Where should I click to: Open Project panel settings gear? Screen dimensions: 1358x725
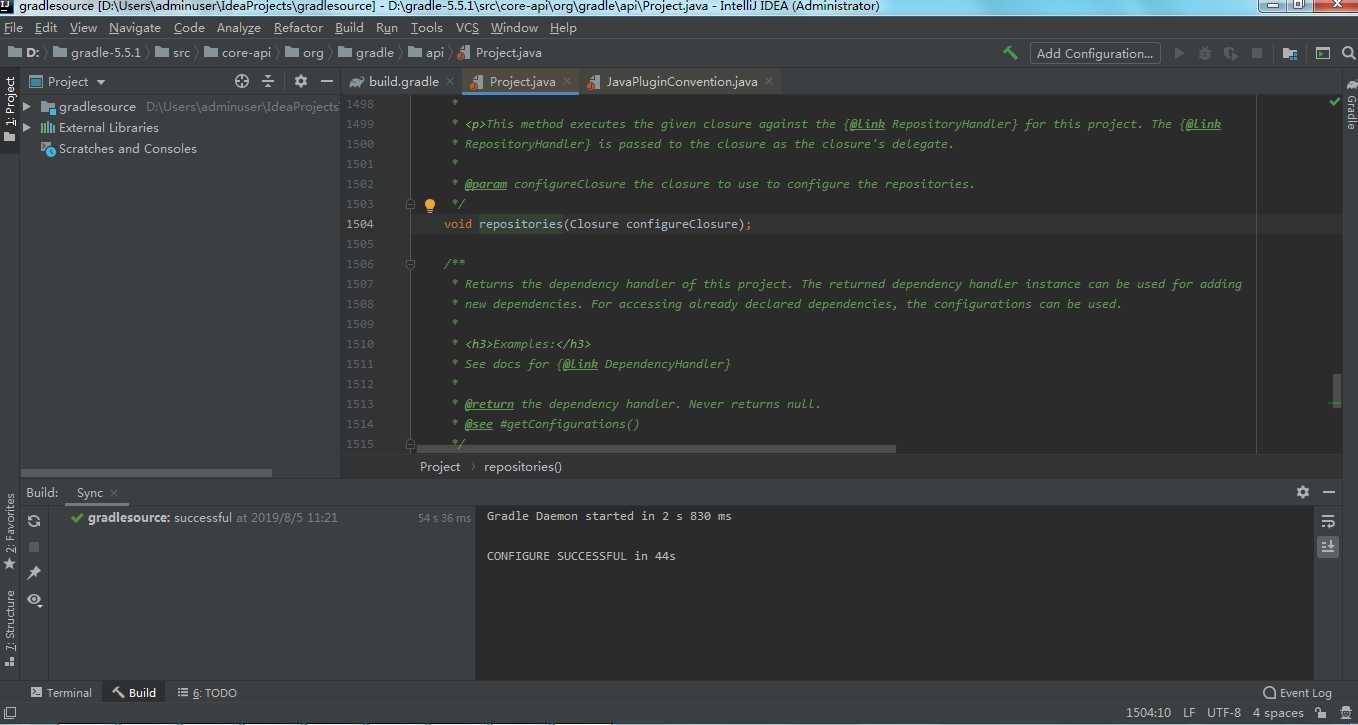click(301, 81)
